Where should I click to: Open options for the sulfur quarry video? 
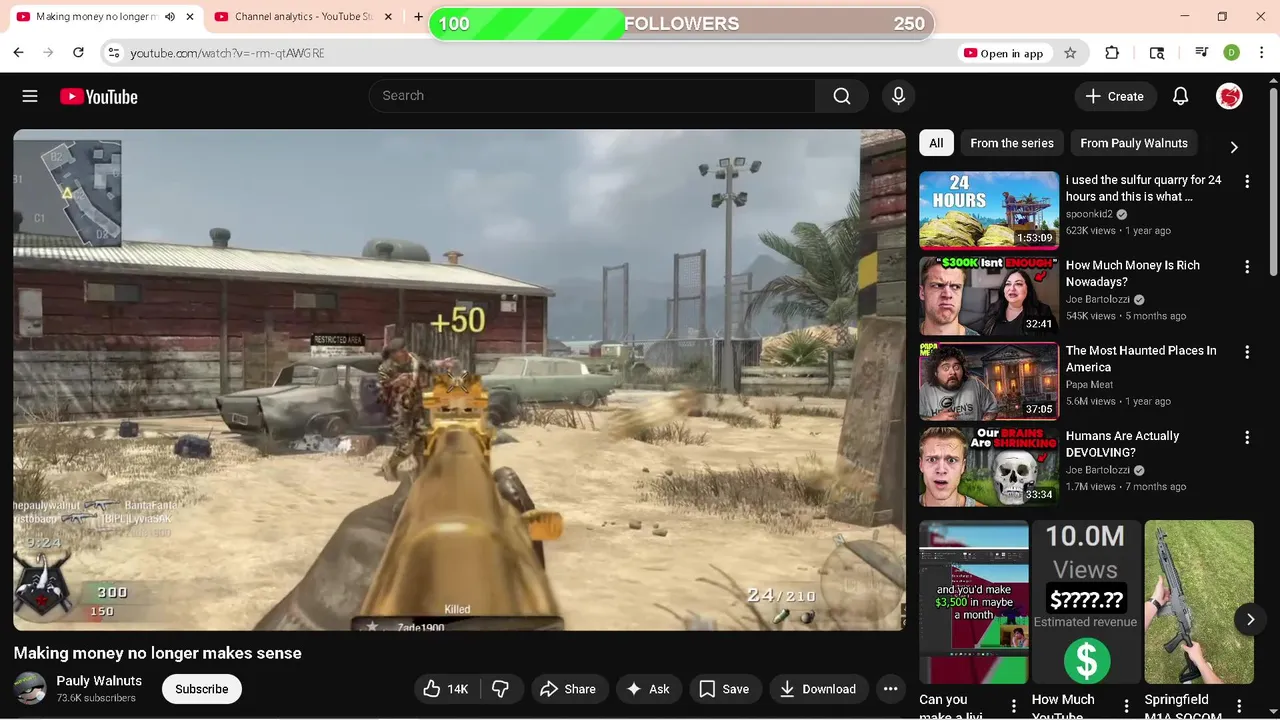[x=1246, y=181]
